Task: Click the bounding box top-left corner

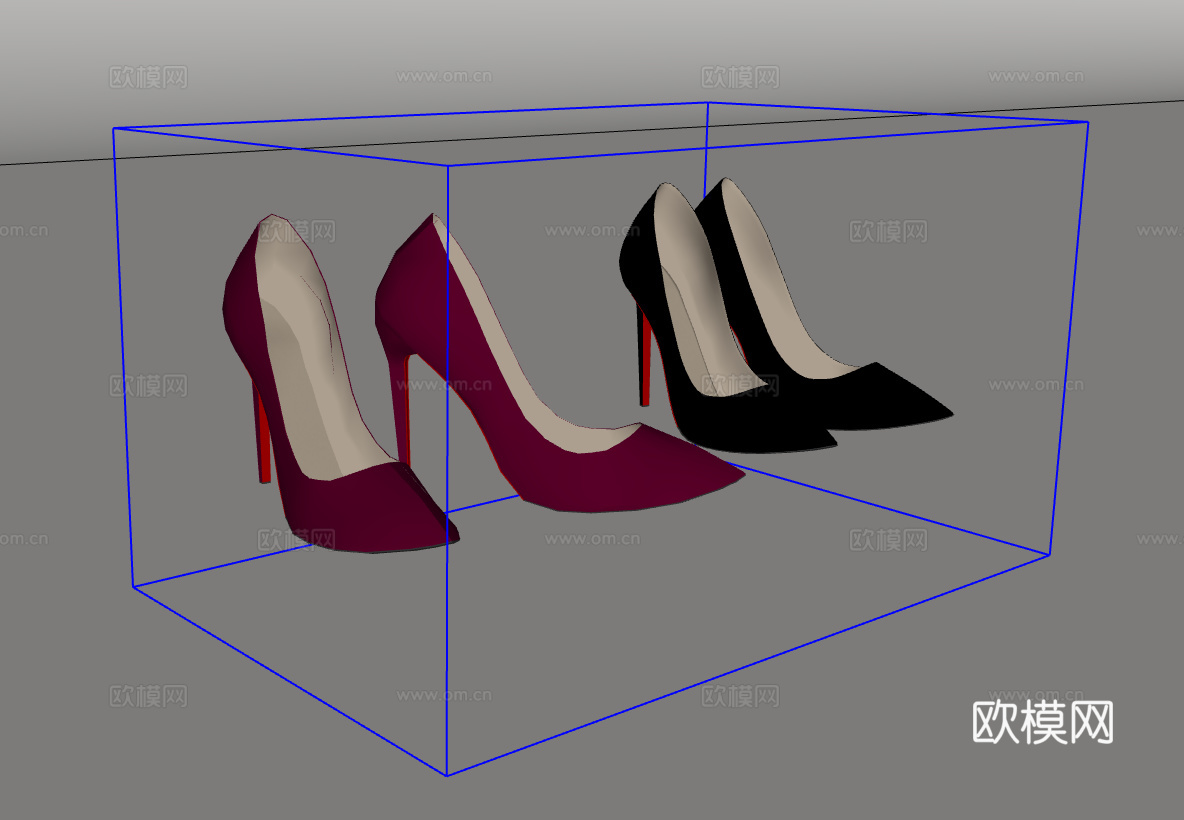Action: tap(114, 129)
